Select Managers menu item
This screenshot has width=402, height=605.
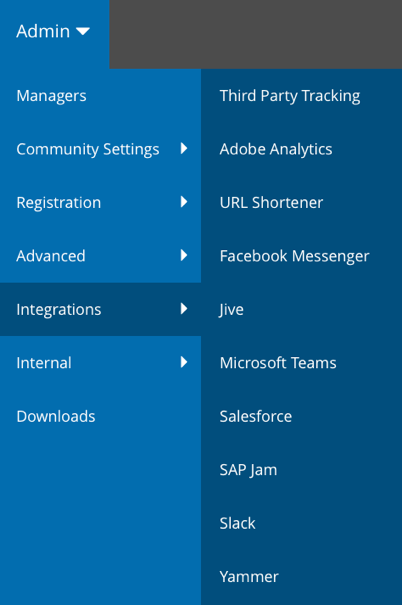(x=100, y=96)
